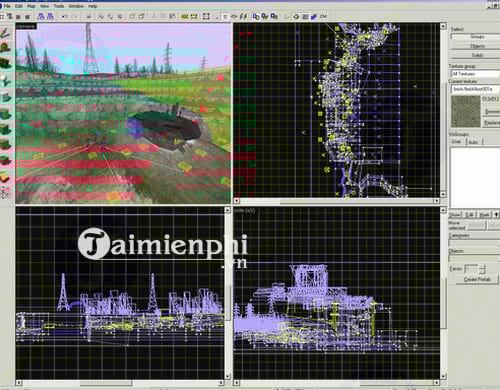Select the Clipping tool

[6, 176]
